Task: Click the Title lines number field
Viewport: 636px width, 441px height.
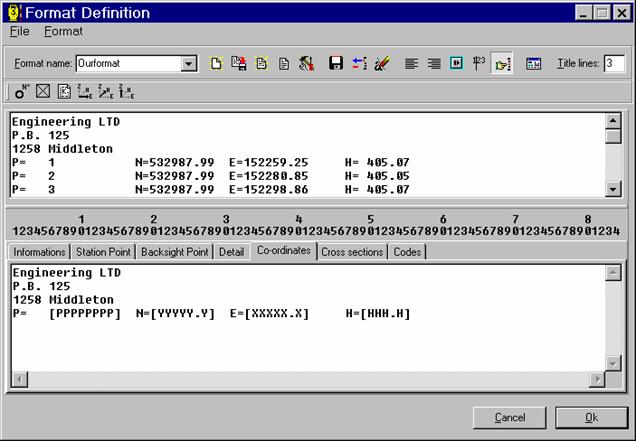Action: coord(613,63)
